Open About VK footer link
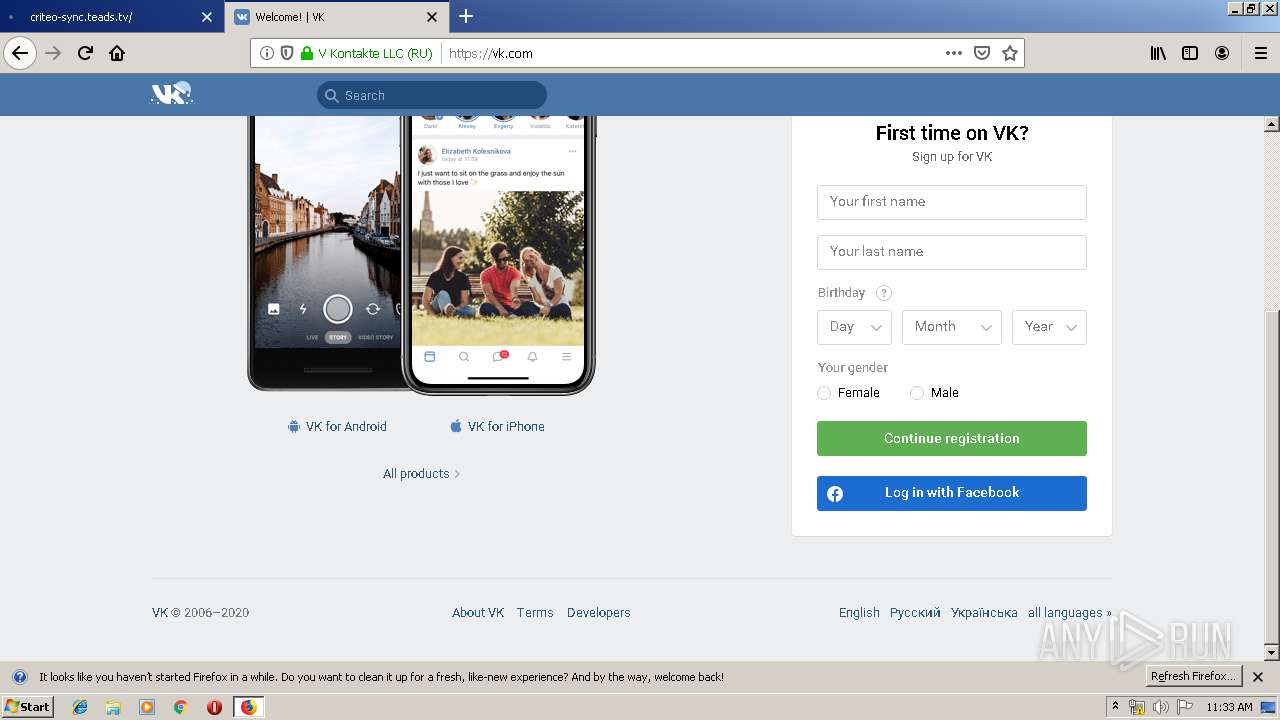 point(478,613)
